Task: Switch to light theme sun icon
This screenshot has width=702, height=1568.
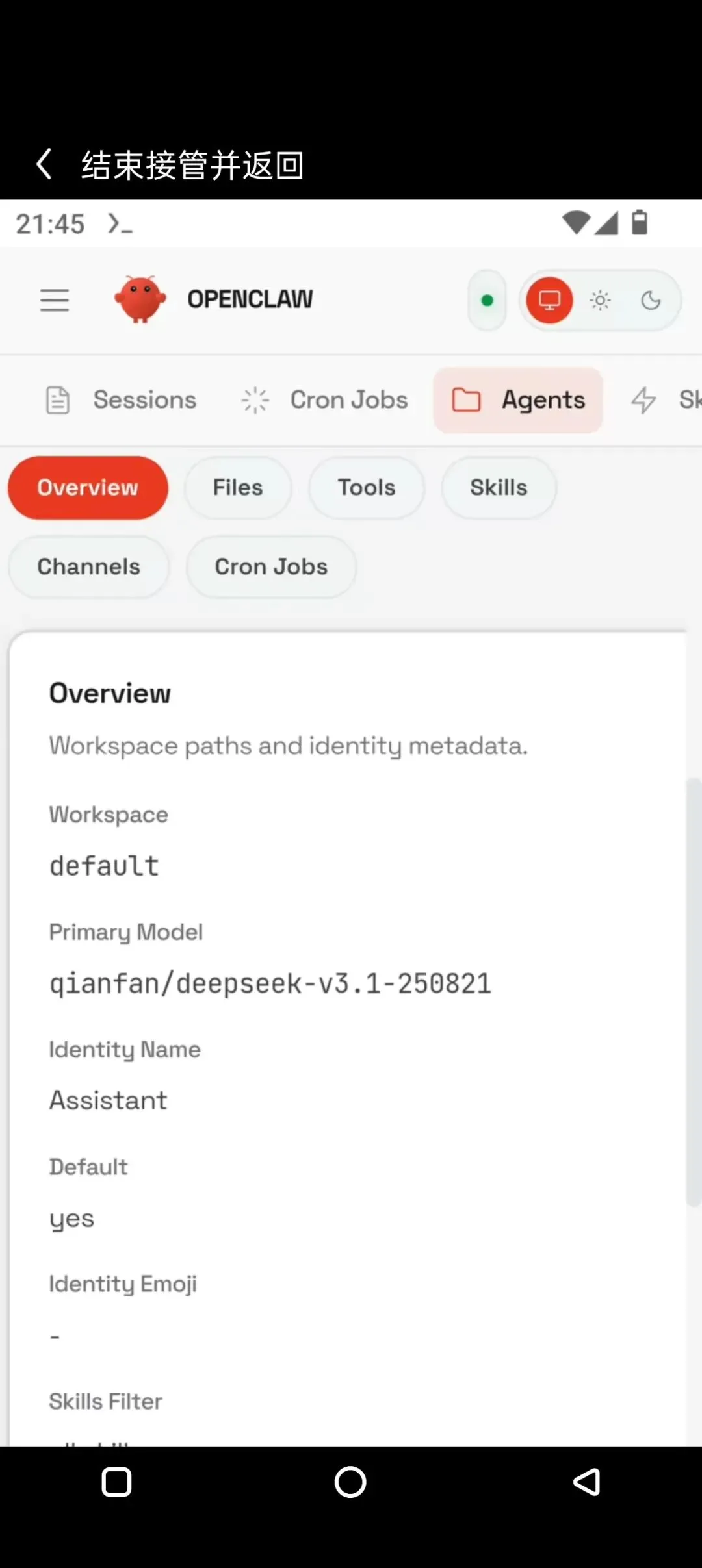Action: pos(600,300)
